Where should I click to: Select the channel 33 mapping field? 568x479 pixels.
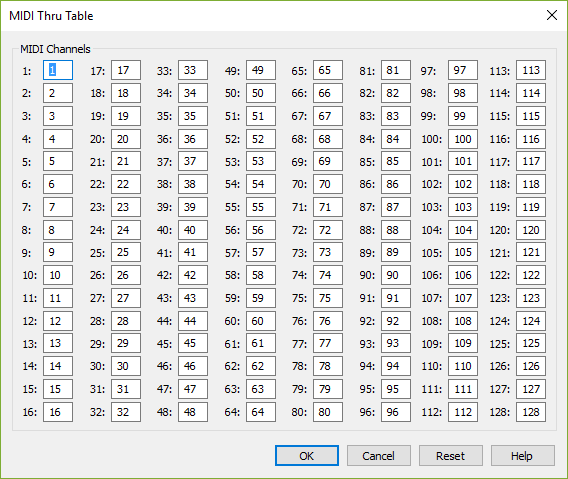pyautogui.click(x=193, y=70)
